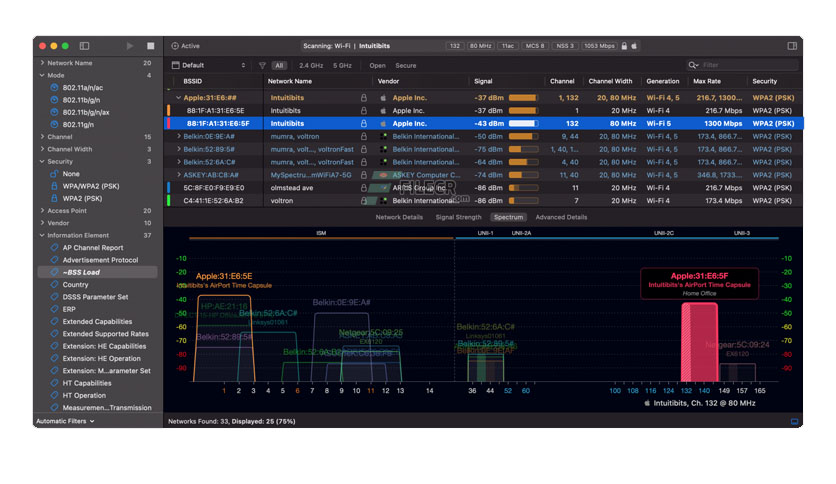Image resolution: width=836 pixels, height=484 pixels.
Task: Click the 802.11g/n mode icon
Action: [54, 124]
